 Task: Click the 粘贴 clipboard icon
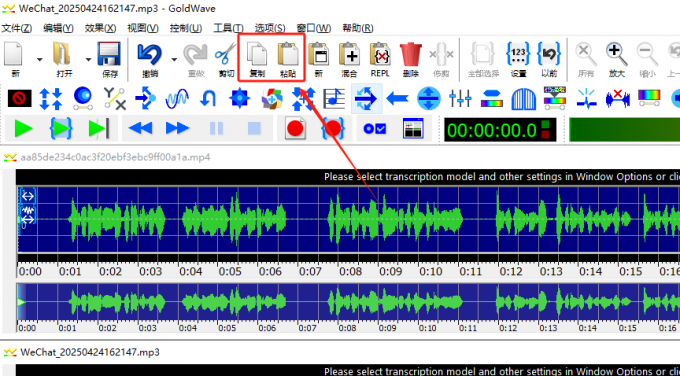(x=288, y=54)
